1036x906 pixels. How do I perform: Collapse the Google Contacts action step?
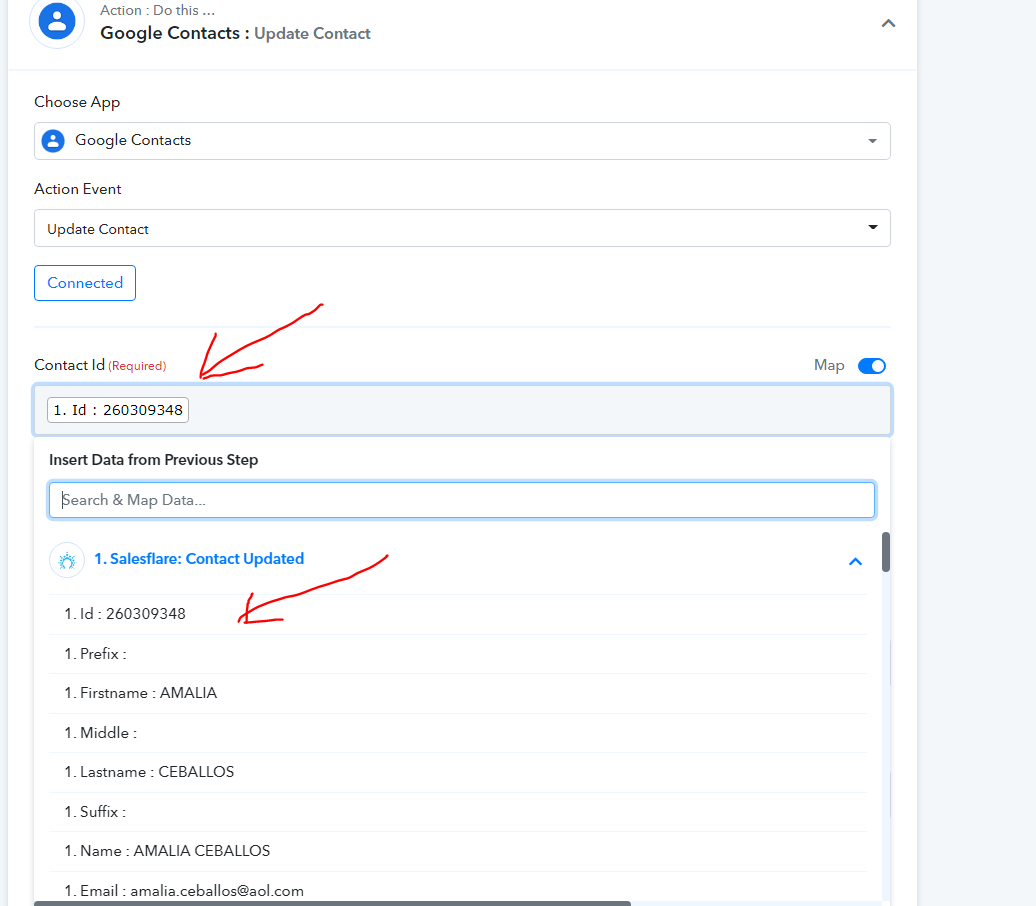point(888,24)
